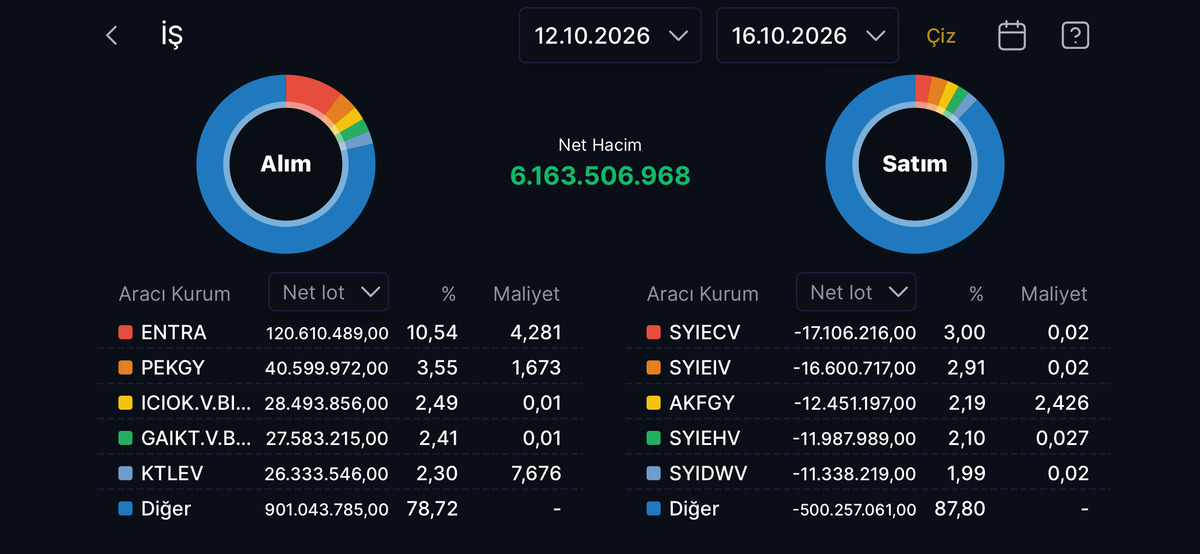
Task: Expand the Net lot dropdown under Alım
Action: click(329, 292)
